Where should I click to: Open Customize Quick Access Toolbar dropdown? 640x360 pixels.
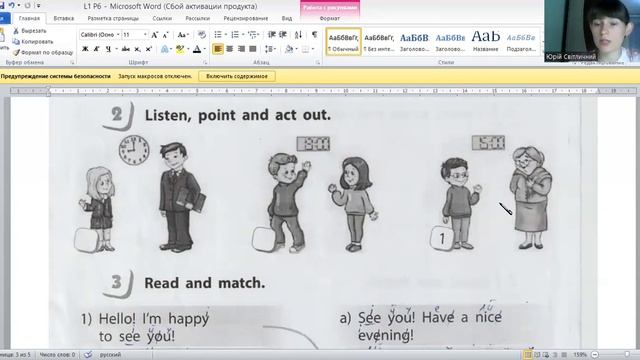tap(38, 6)
